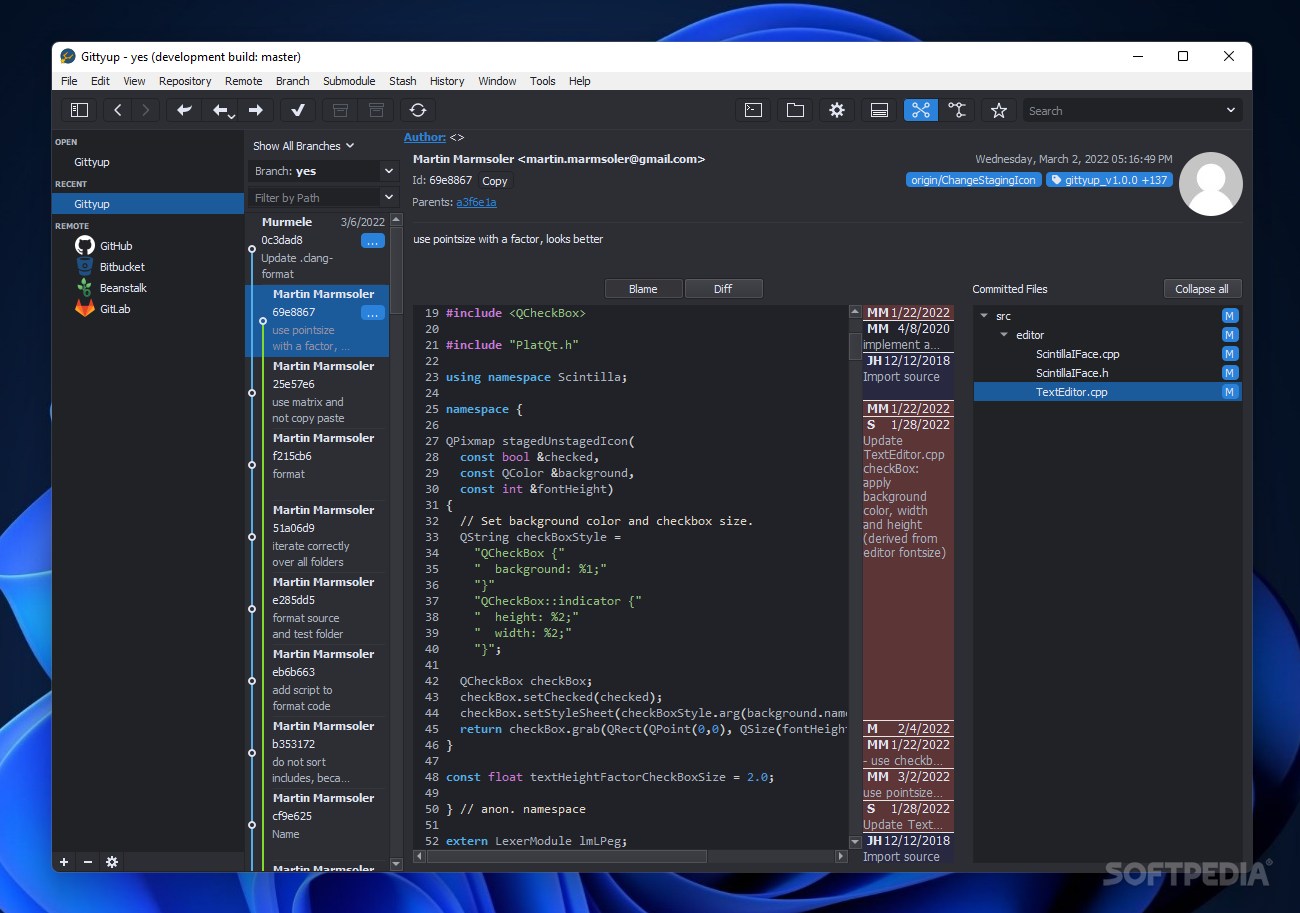Click the Diff button

[x=723, y=289]
